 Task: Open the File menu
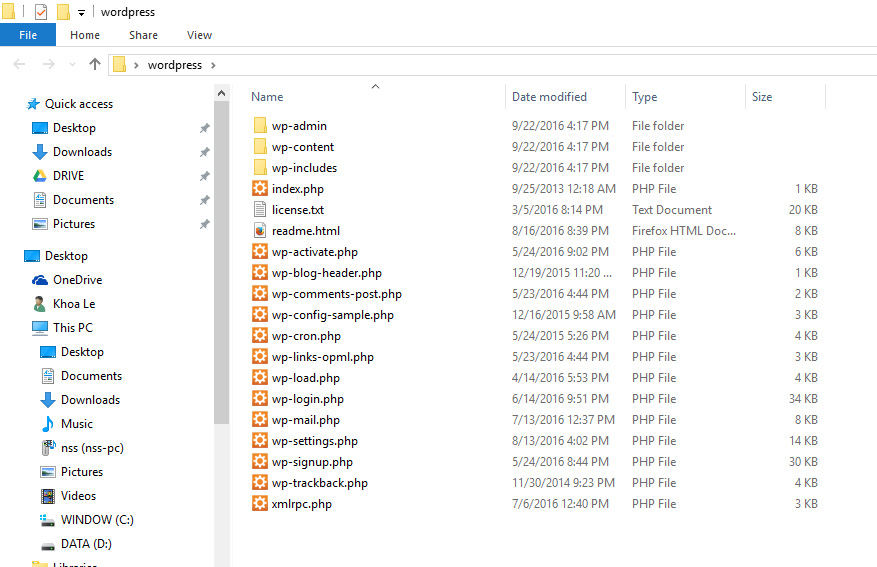click(x=28, y=35)
